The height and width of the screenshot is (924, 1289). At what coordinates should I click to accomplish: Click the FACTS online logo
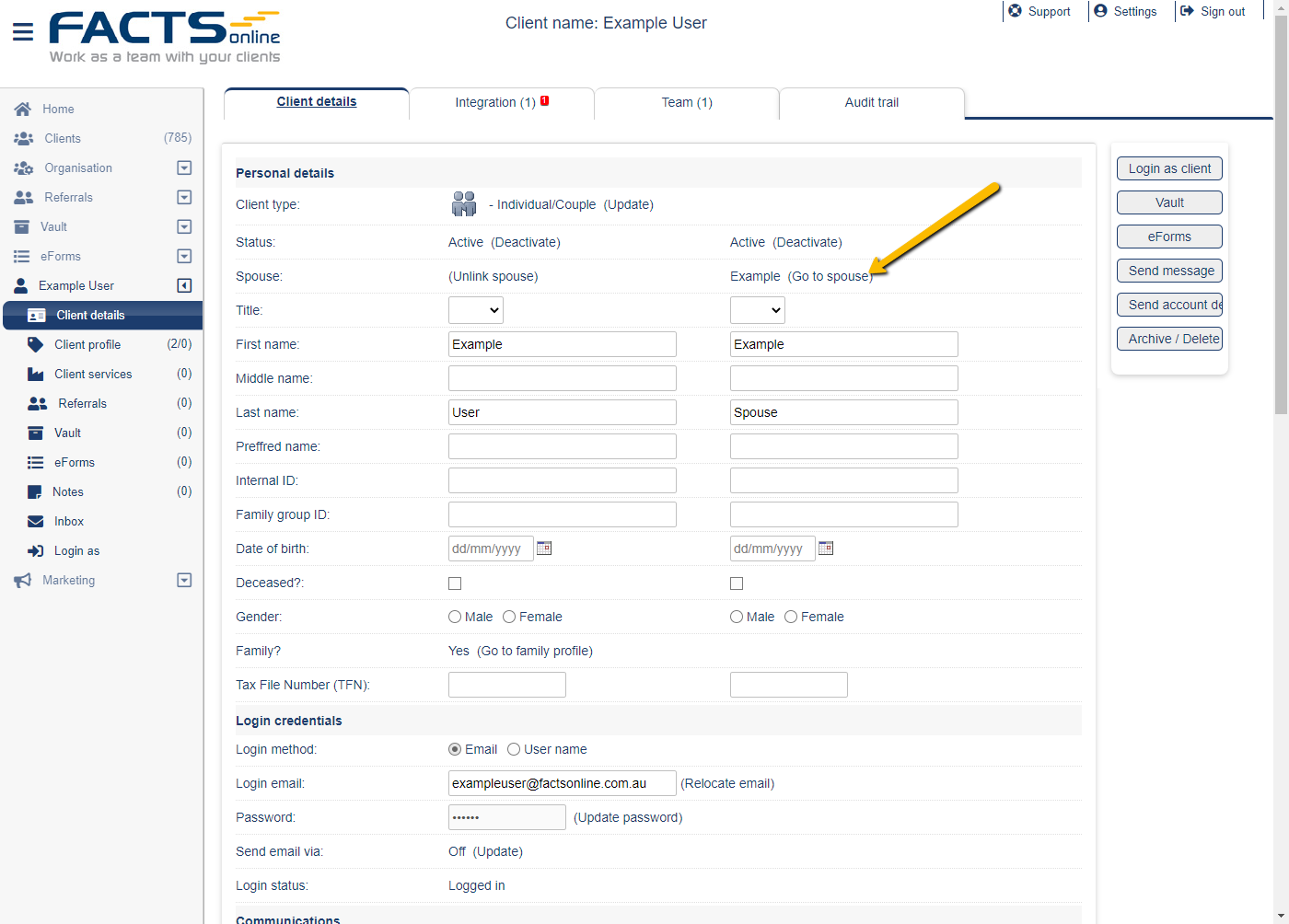point(165,37)
